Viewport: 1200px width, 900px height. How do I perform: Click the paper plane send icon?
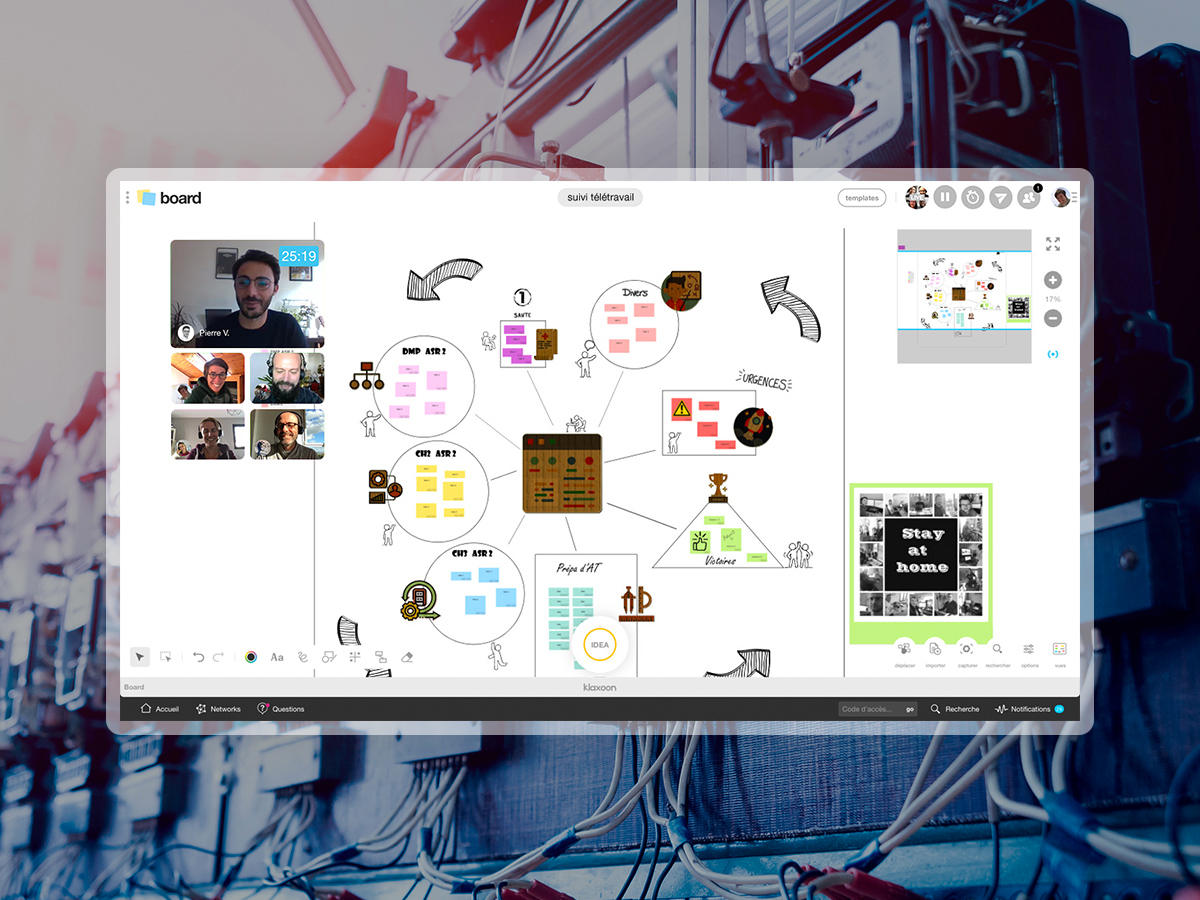point(1001,197)
